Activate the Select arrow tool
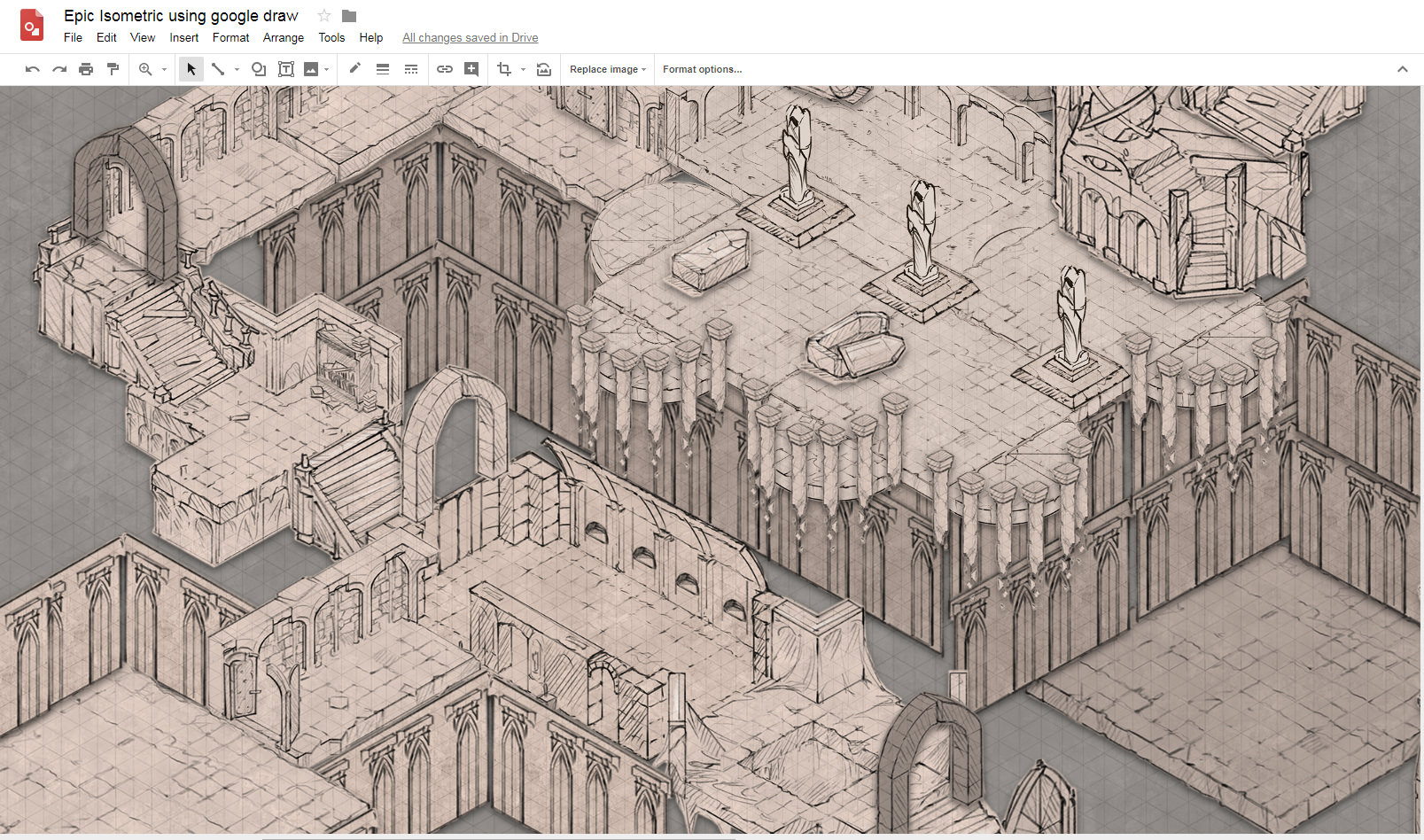 [x=191, y=69]
